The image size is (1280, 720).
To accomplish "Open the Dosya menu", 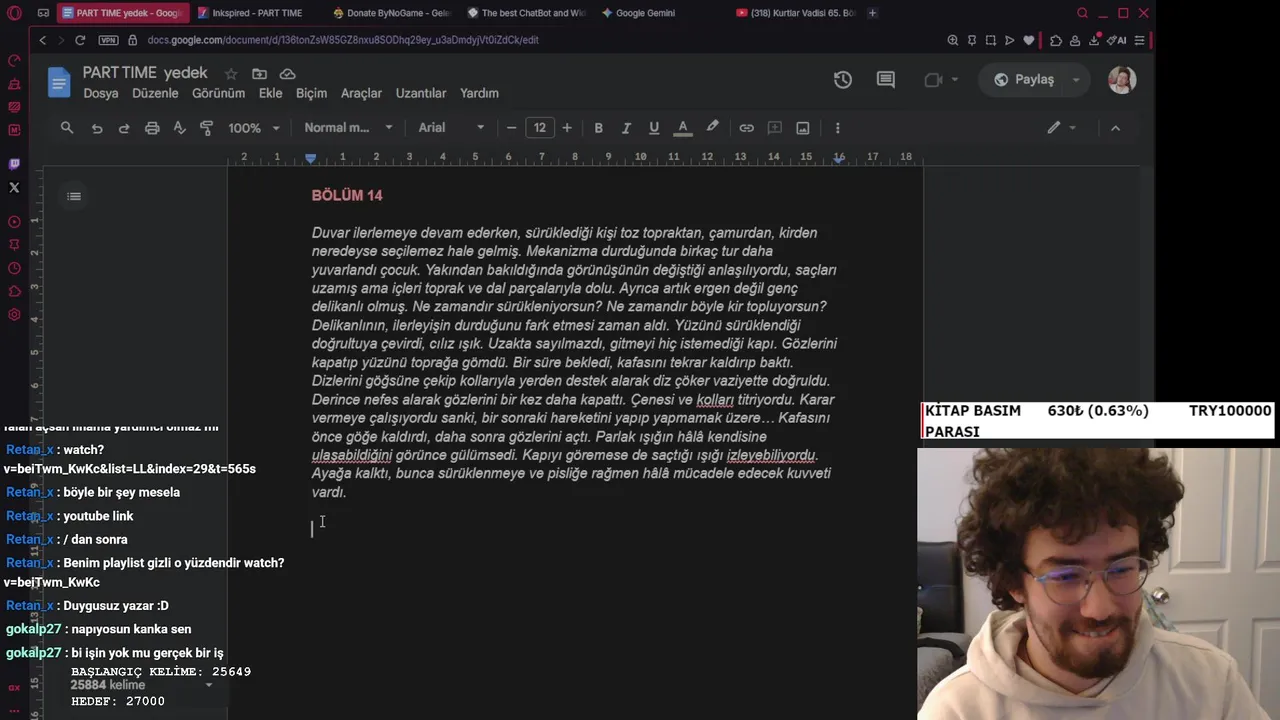I will click(x=101, y=93).
